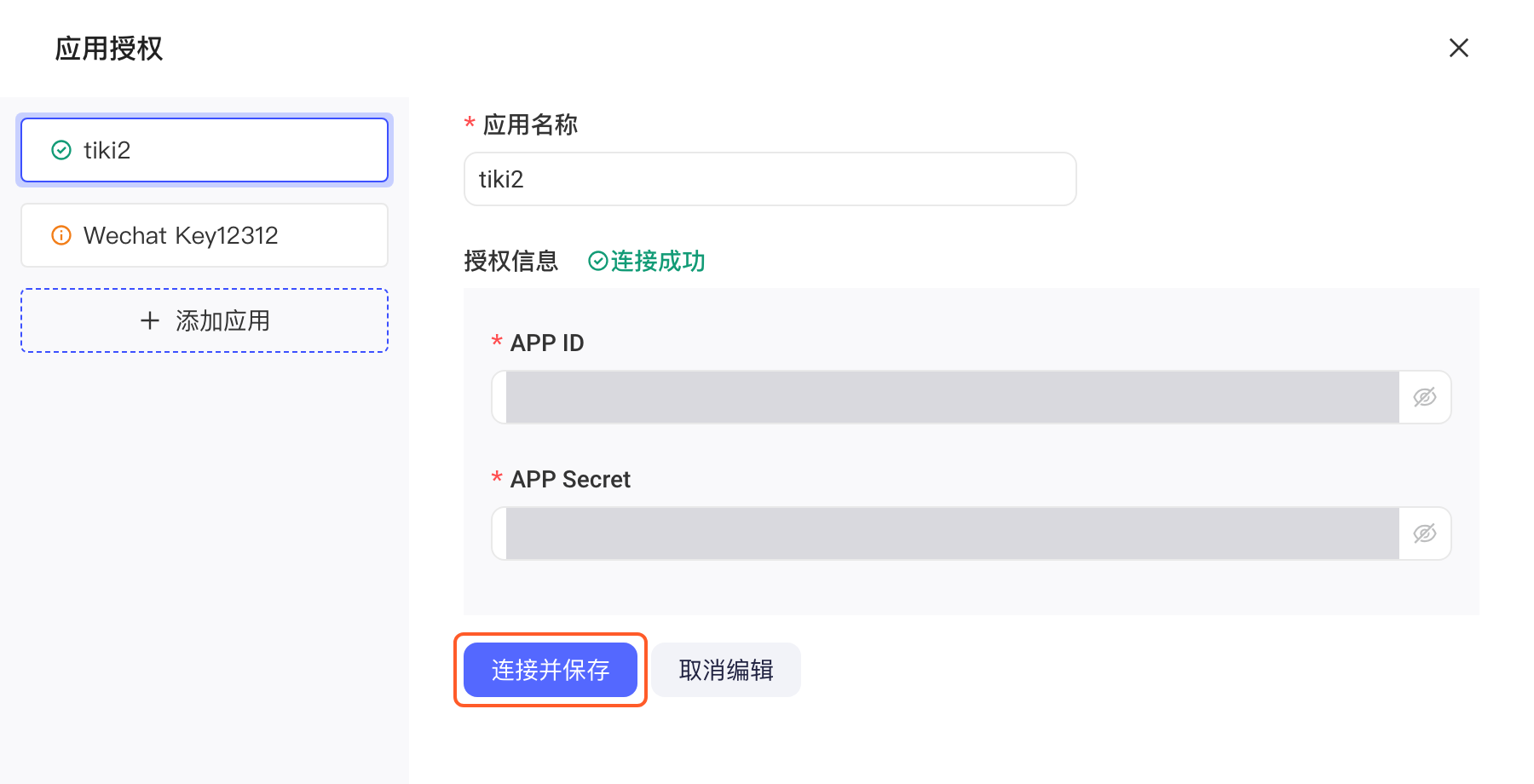Click the 应用授权 dialog title
The width and height of the screenshot is (1534, 784).
click(109, 49)
